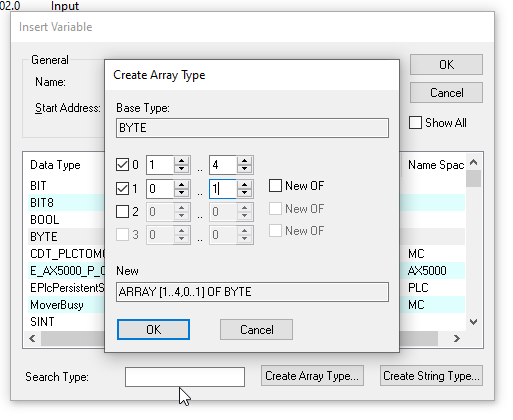513x420 pixels.
Task: Click the Data Type column header
Action: pyautogui.click(x=55, y=165)
